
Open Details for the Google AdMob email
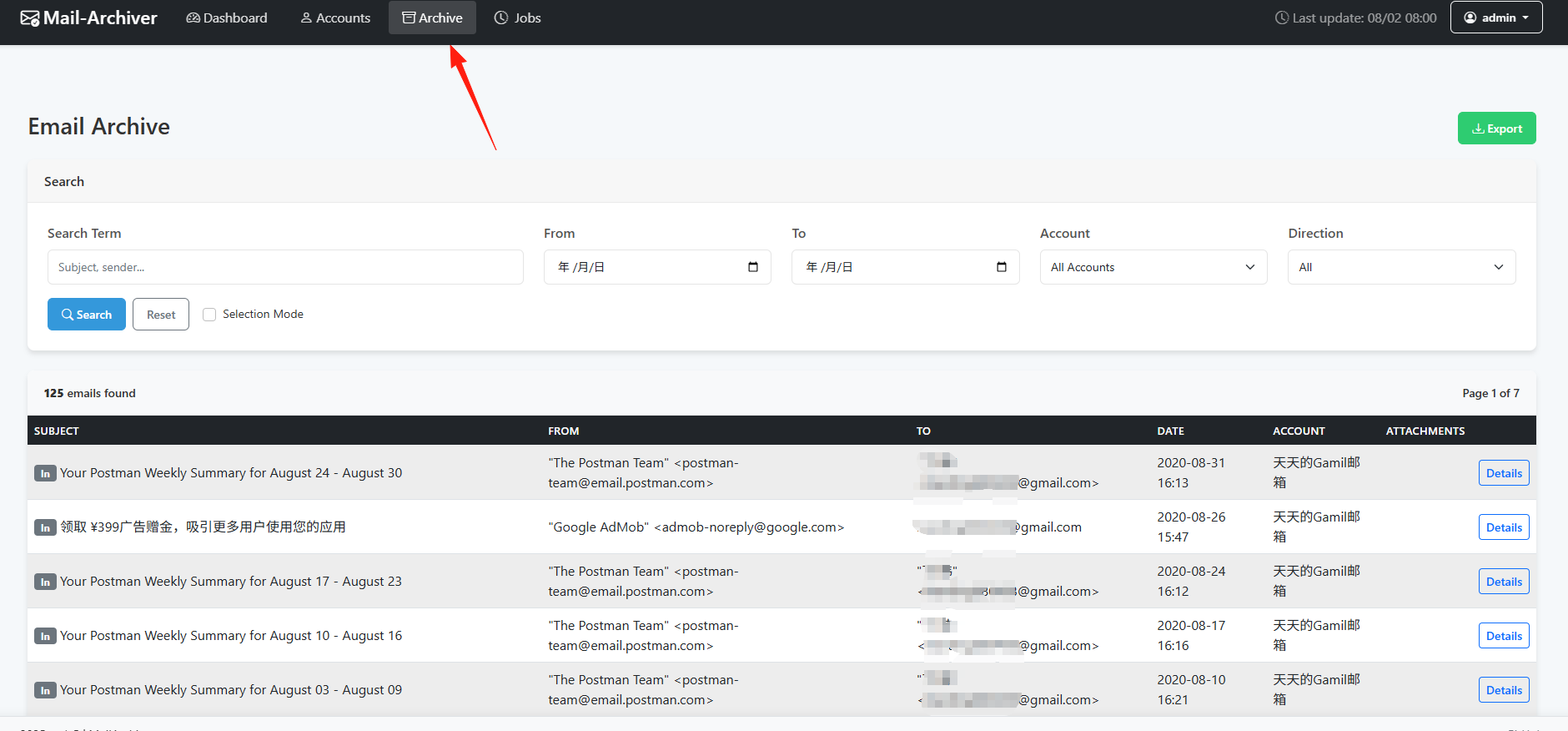pyautogui.click(x=1504, y=527)
